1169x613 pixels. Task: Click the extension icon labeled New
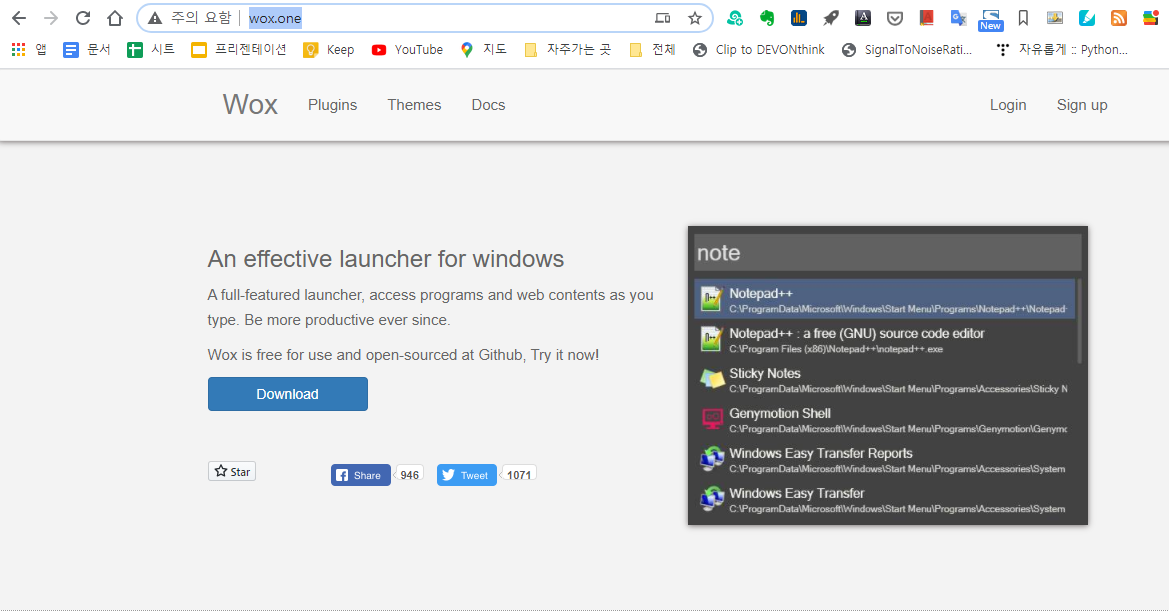point(990,20)
